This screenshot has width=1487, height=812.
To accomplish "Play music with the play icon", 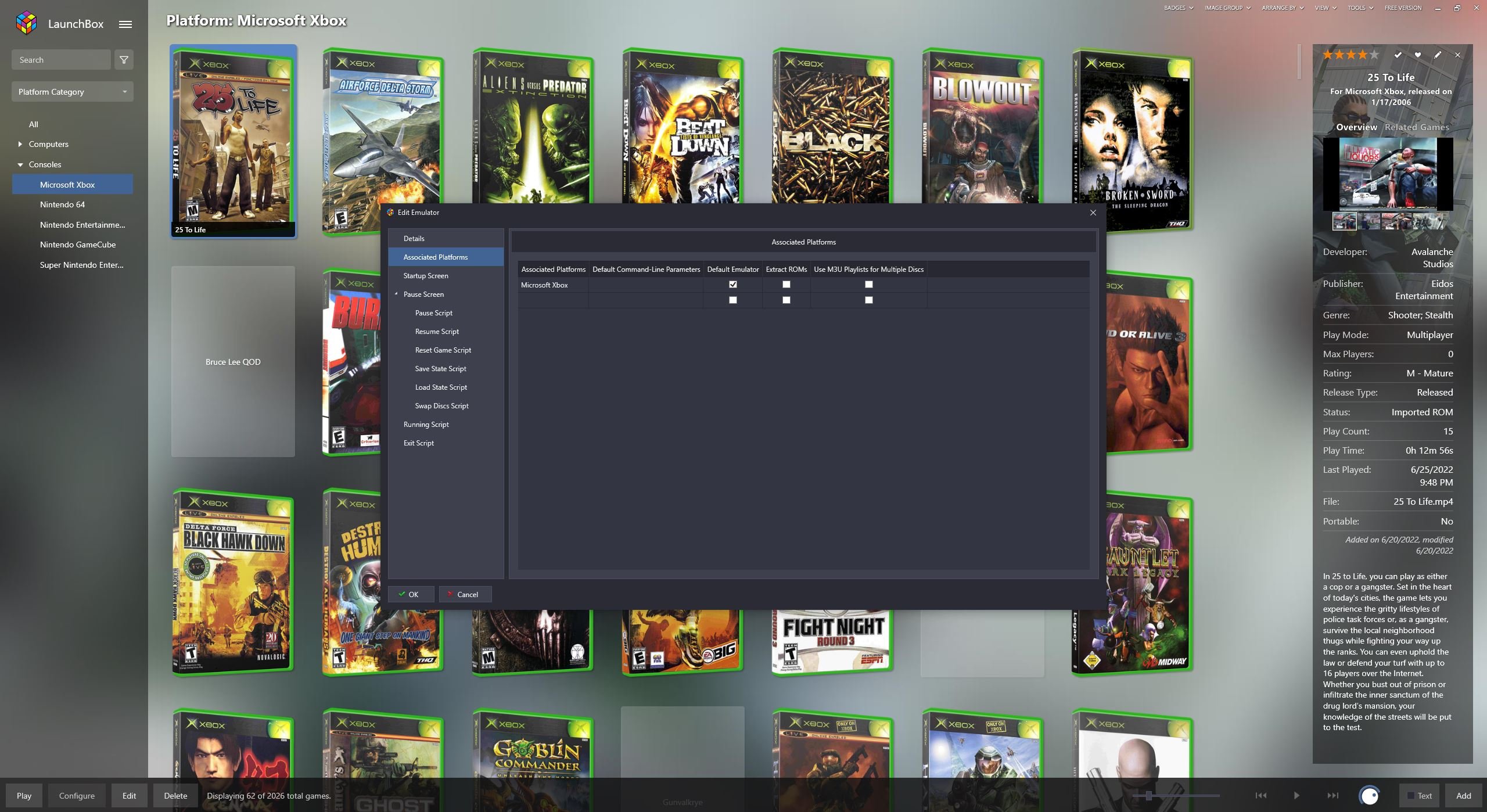I will pos(1296,795).
